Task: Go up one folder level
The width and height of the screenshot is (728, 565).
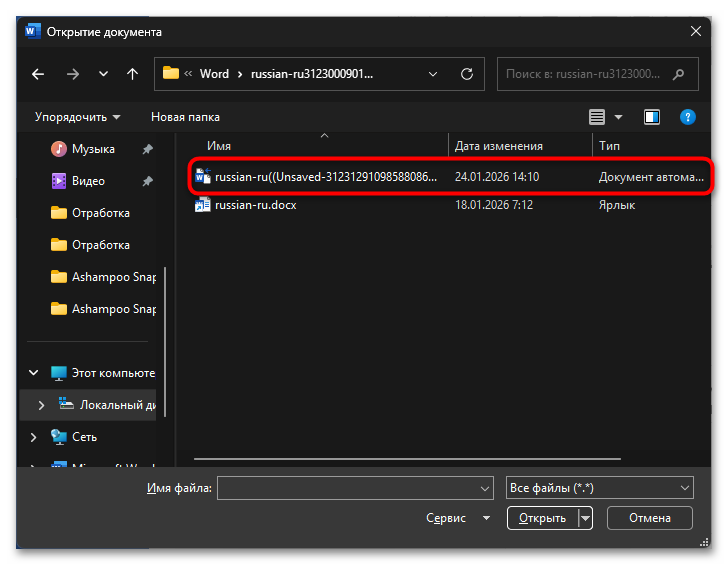Action: [x=132, y=74]
